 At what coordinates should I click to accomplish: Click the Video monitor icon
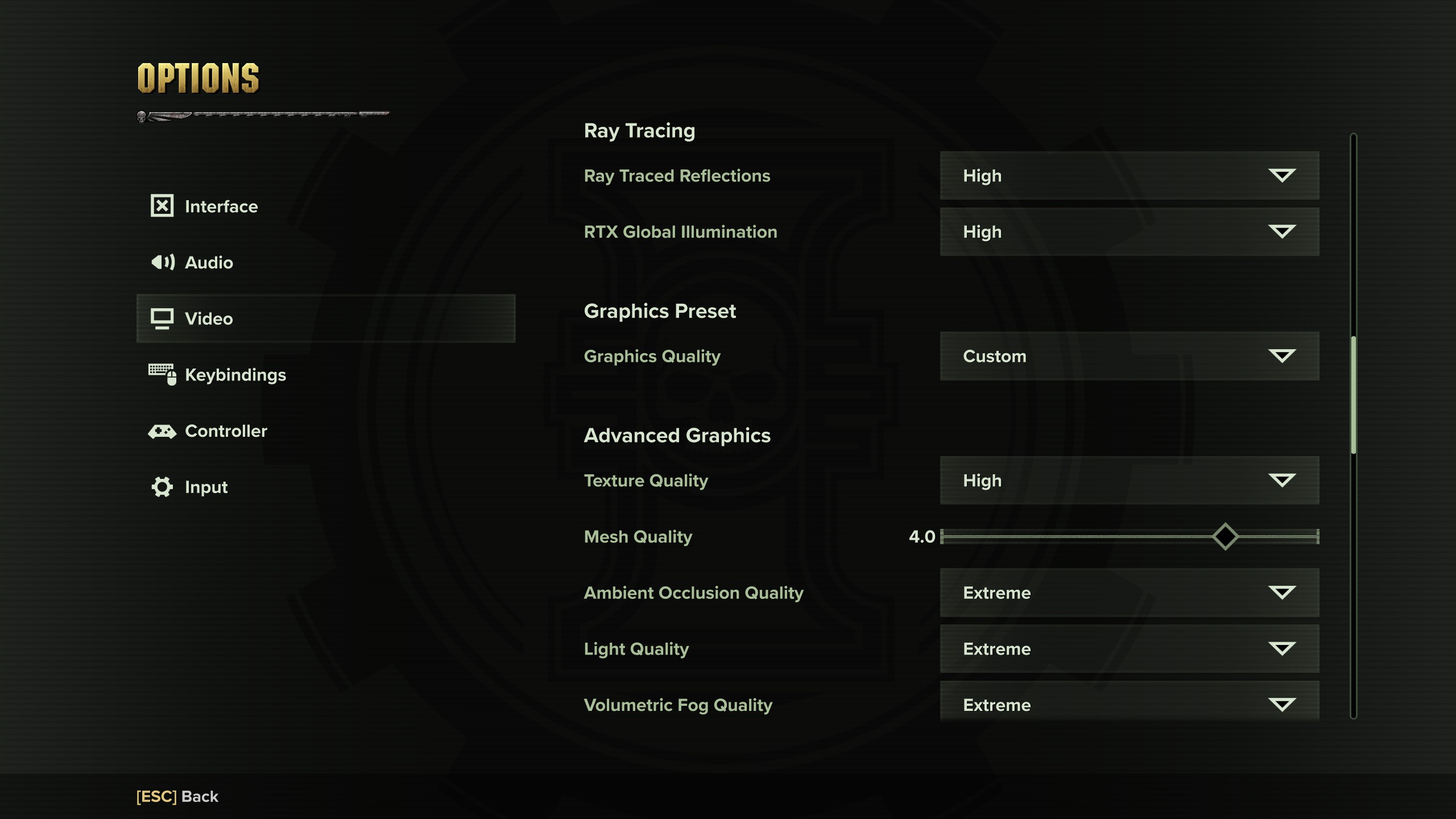click(x=162, y=318)
